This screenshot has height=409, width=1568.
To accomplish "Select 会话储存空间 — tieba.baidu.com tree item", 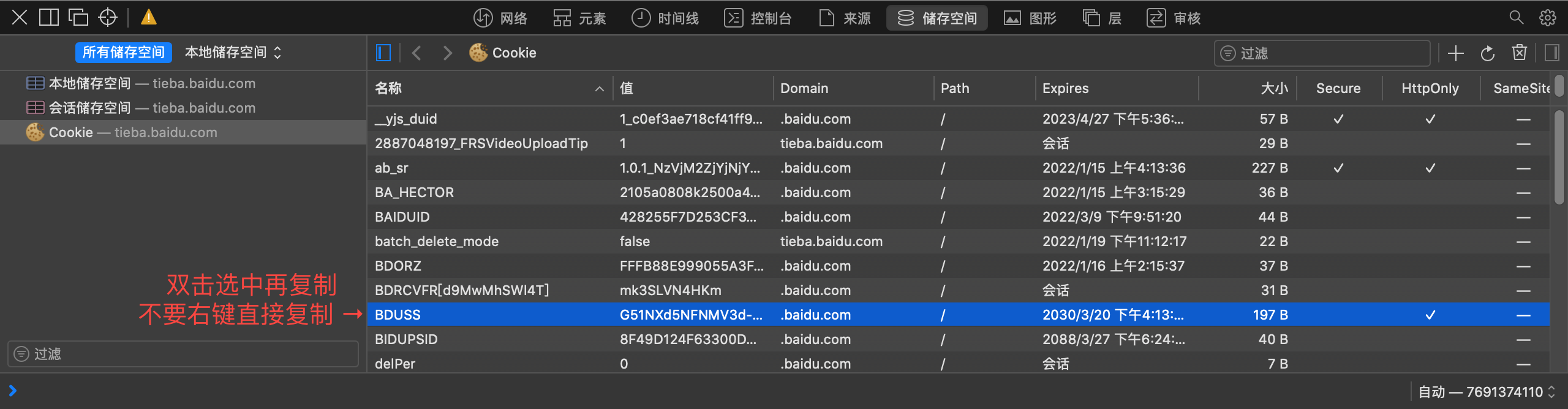I will point(183,108).
